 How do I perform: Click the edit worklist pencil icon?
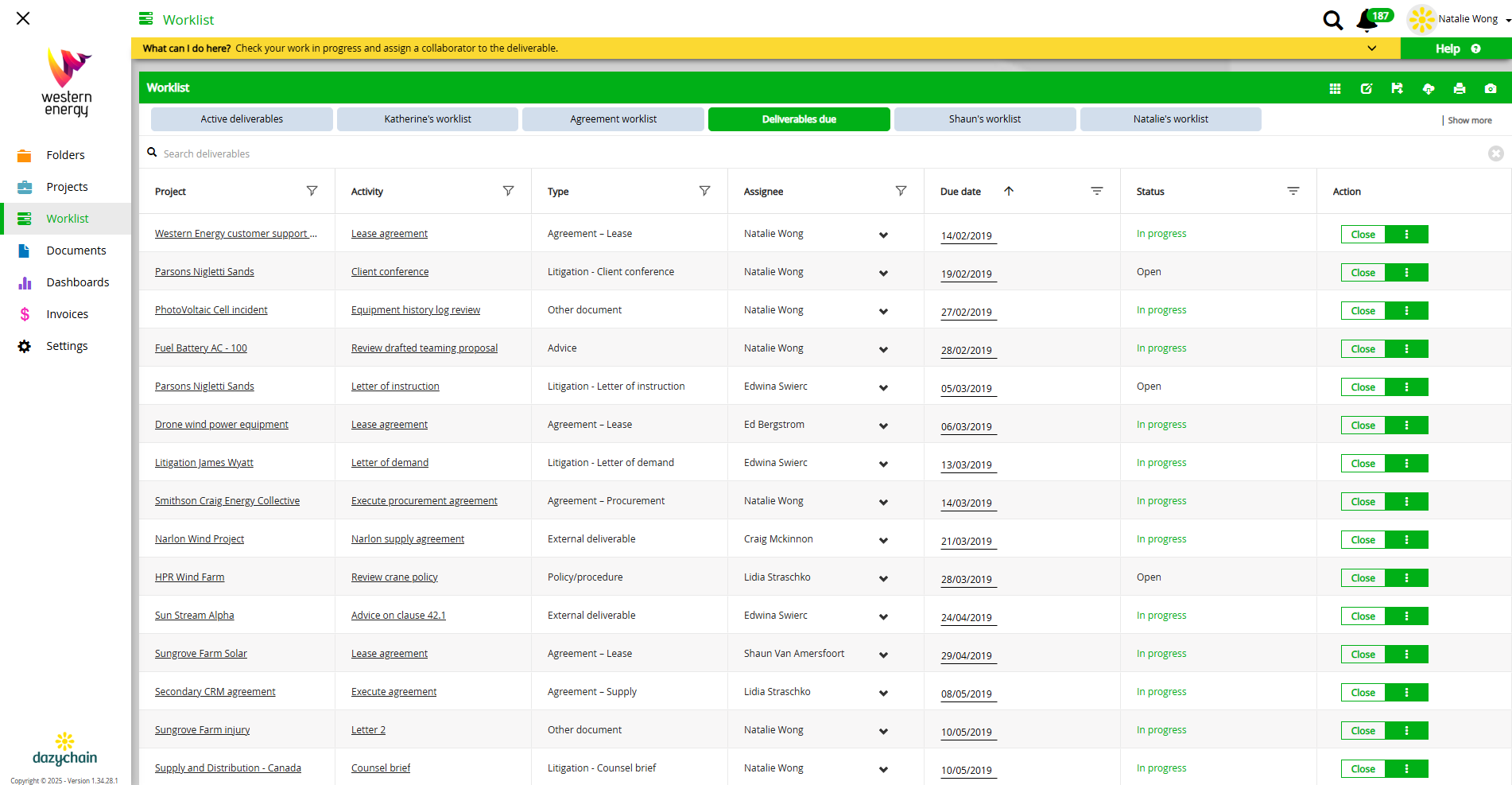[x=1366, y=88]
